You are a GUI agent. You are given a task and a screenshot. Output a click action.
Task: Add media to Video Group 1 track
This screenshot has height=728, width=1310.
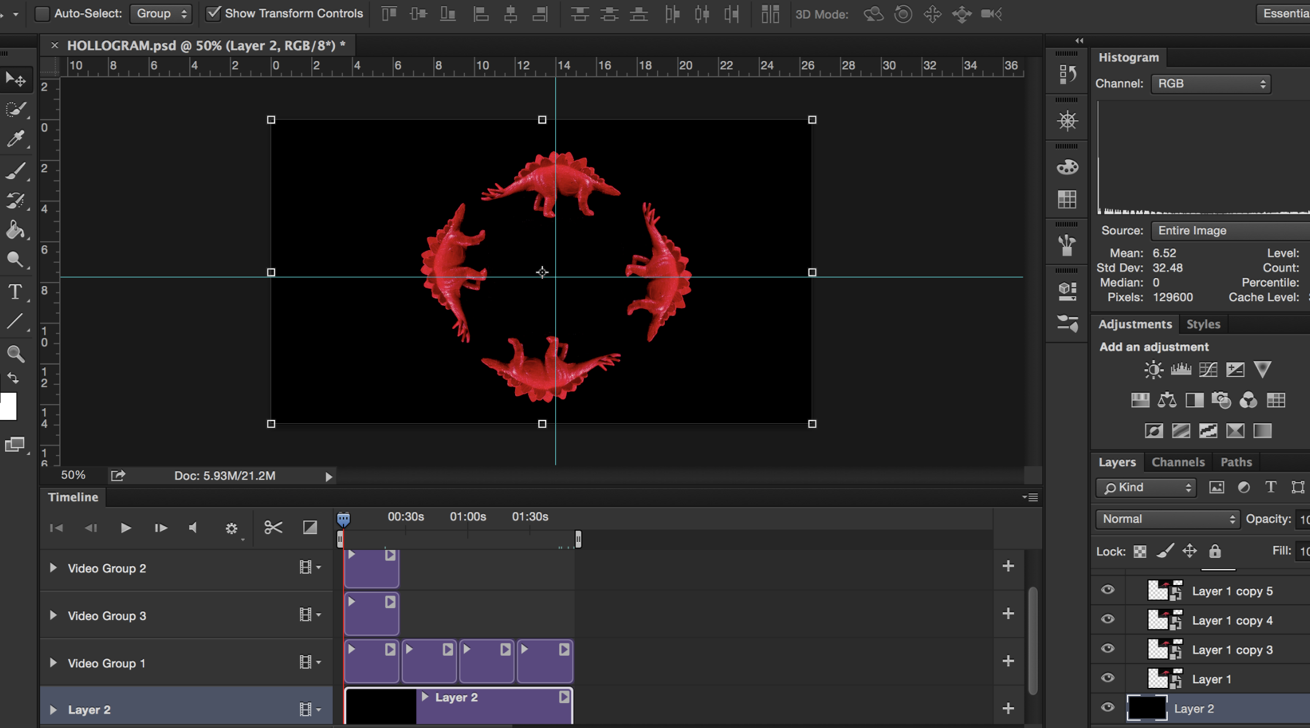coord(1008,661)
